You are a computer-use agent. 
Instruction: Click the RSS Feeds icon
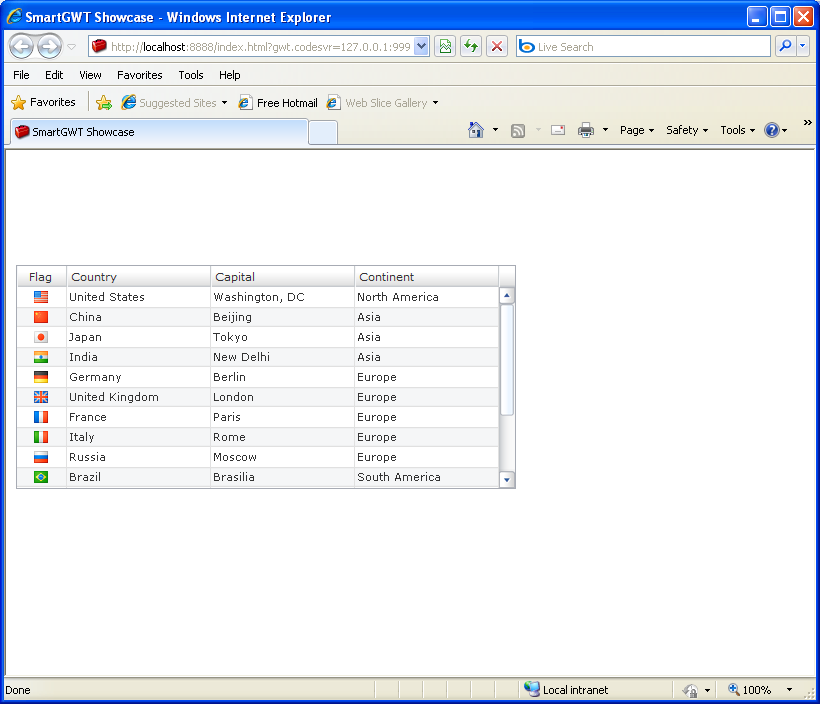(518, 130)
